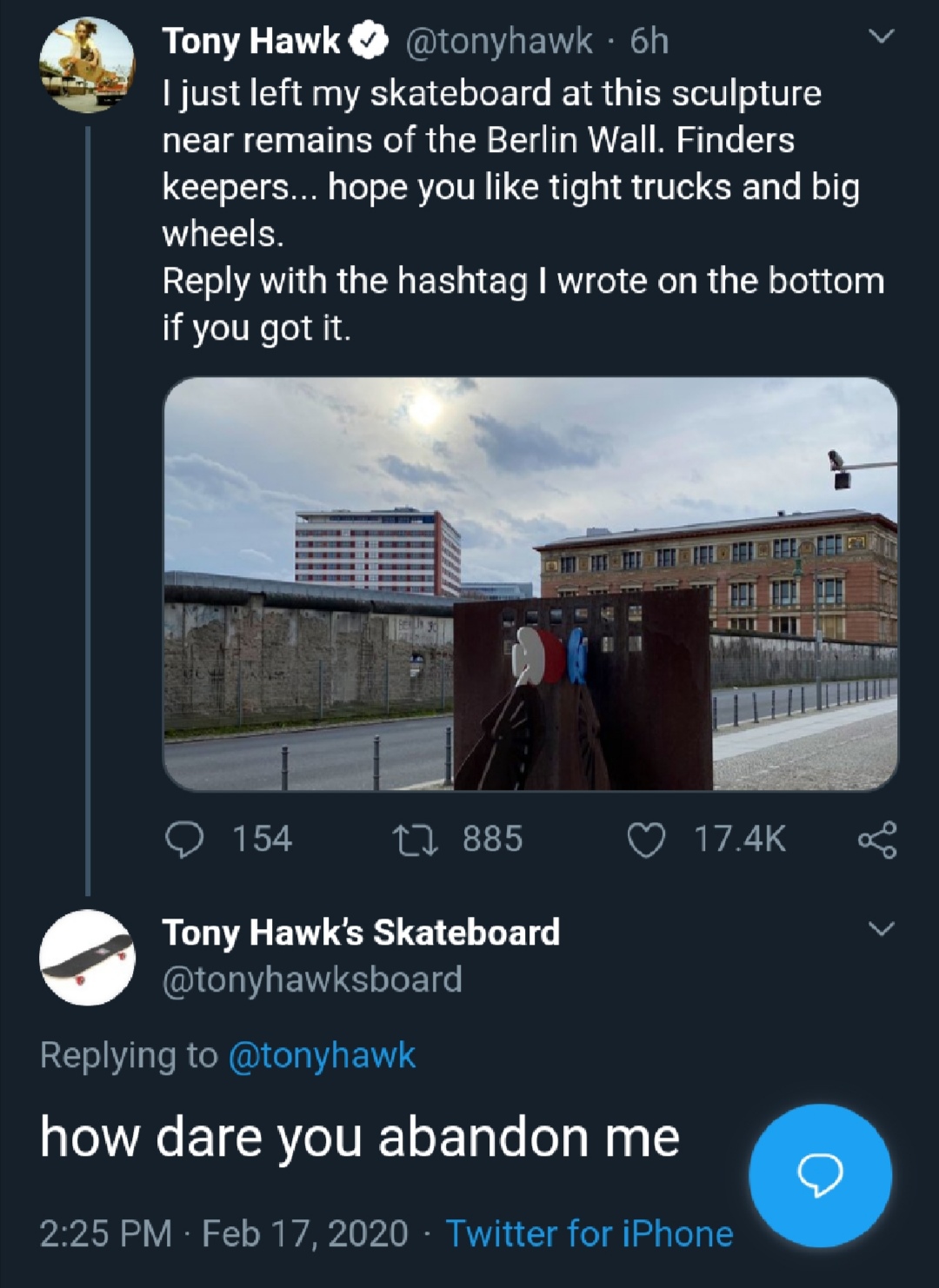Open the Tony Hawk display name

click(x=251, y=41)
